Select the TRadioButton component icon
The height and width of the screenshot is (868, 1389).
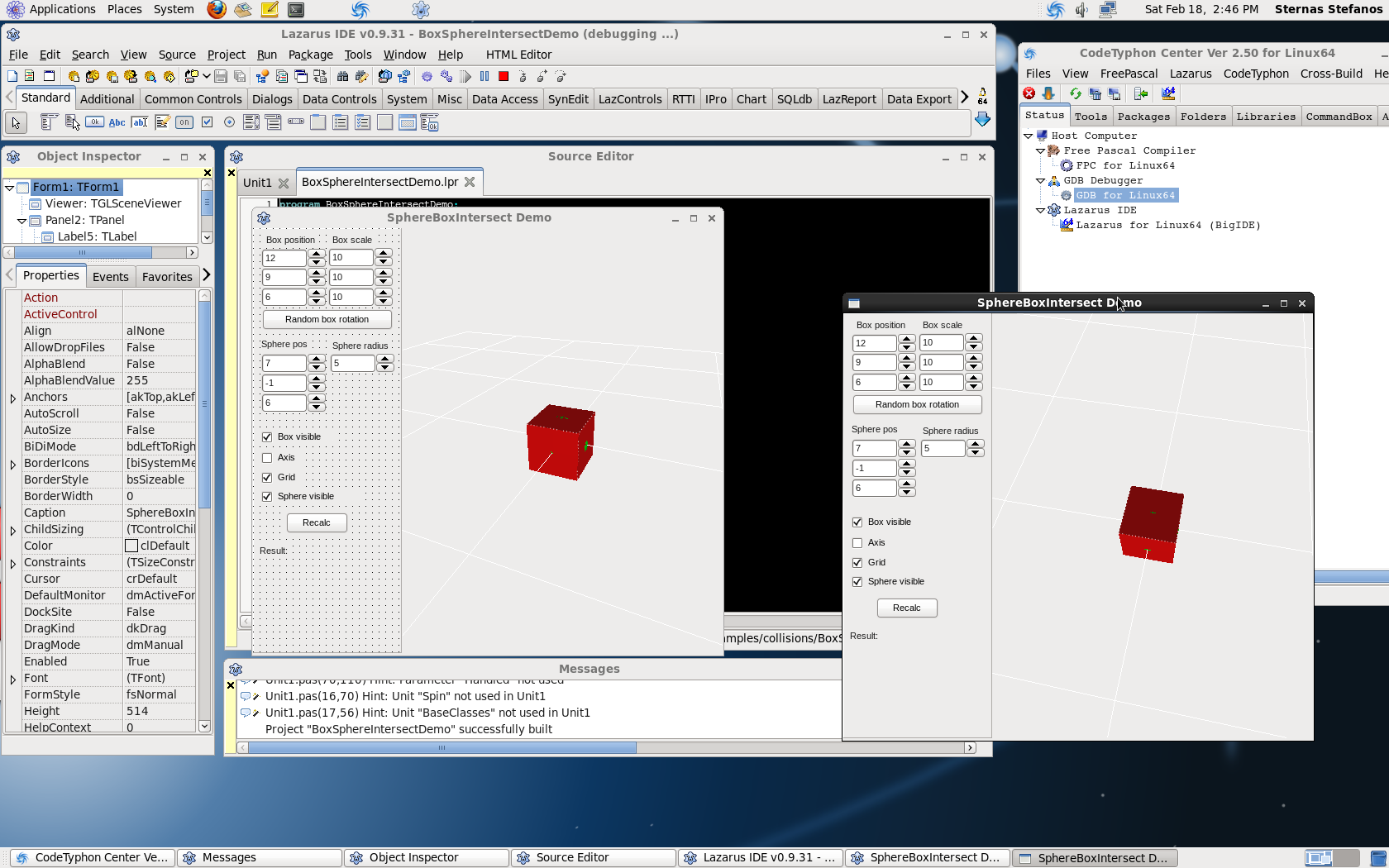(x=229, y=122)
